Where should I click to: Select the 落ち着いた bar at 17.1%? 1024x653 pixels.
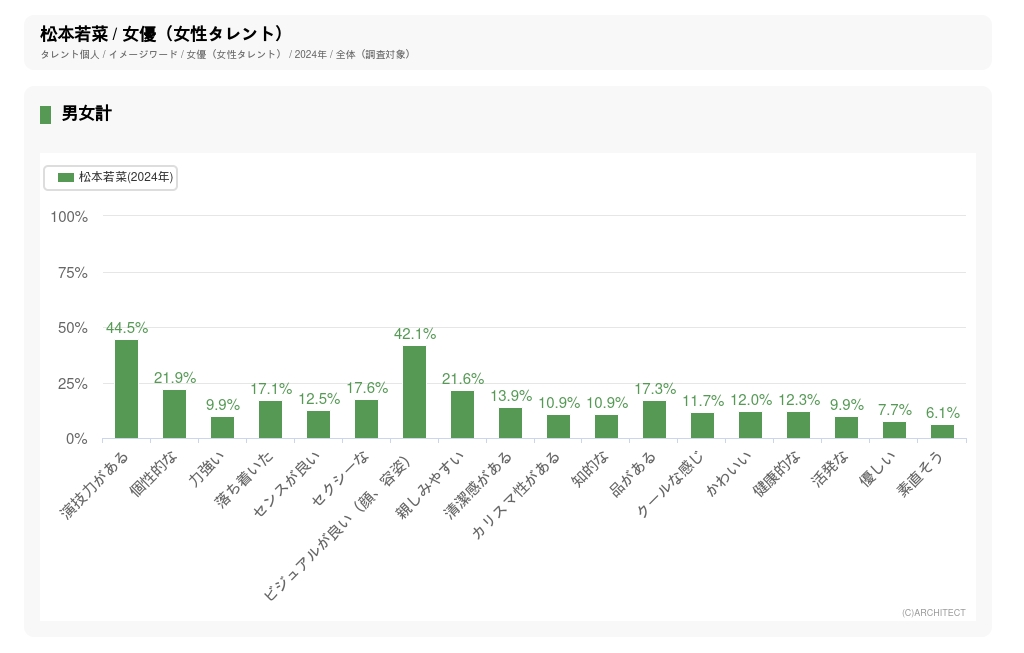[x=270, y=419]
